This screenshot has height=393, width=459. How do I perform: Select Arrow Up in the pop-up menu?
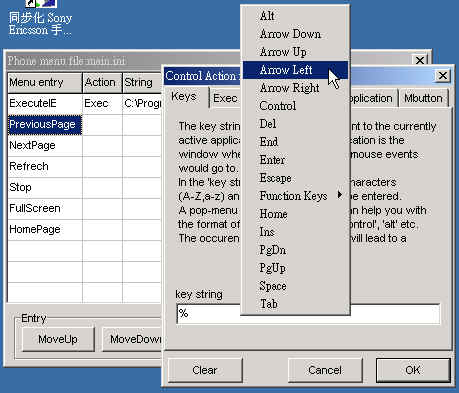295,52
